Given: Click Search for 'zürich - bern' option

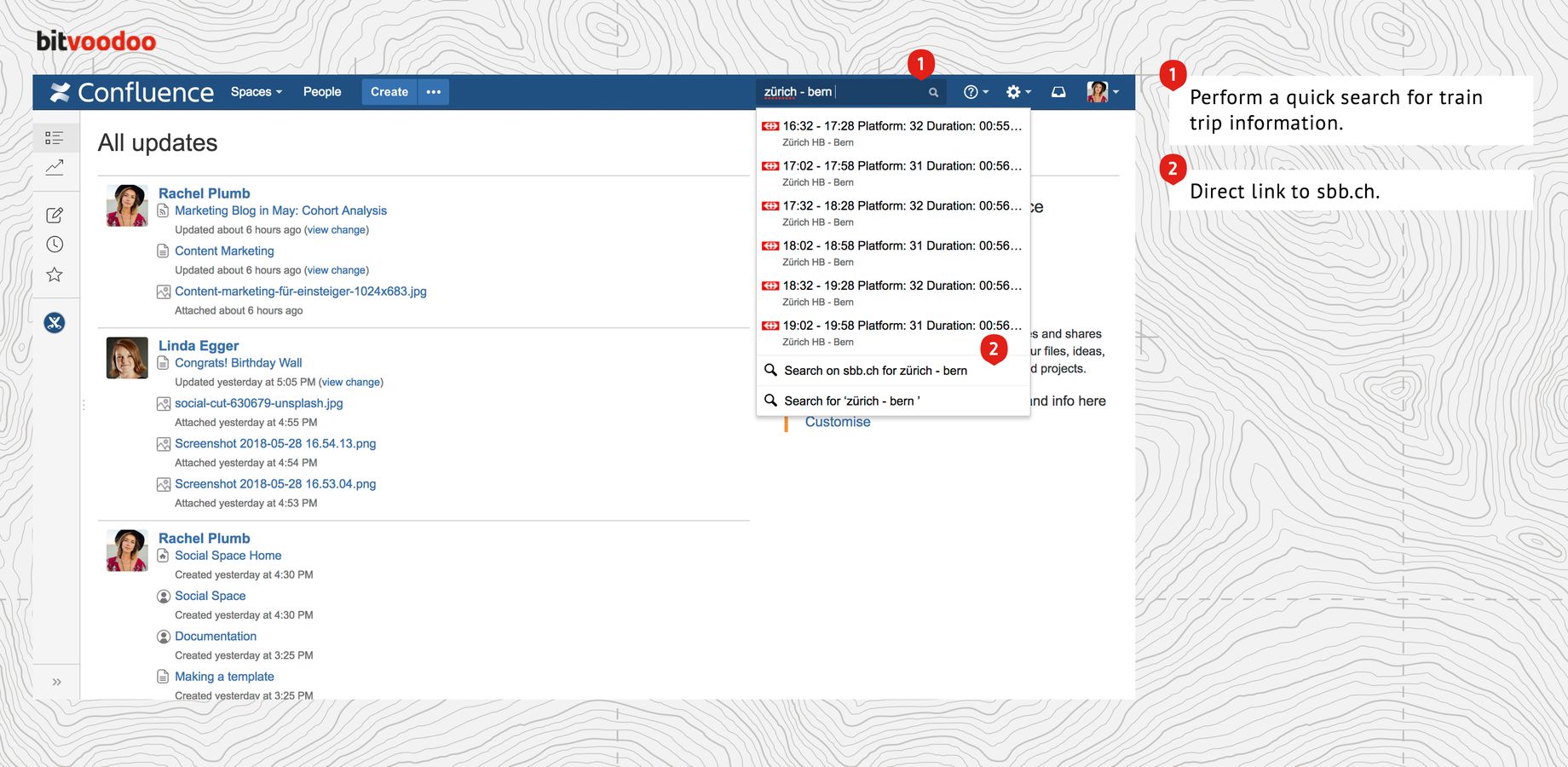Looking at the screenshot, I should (893, 401).
